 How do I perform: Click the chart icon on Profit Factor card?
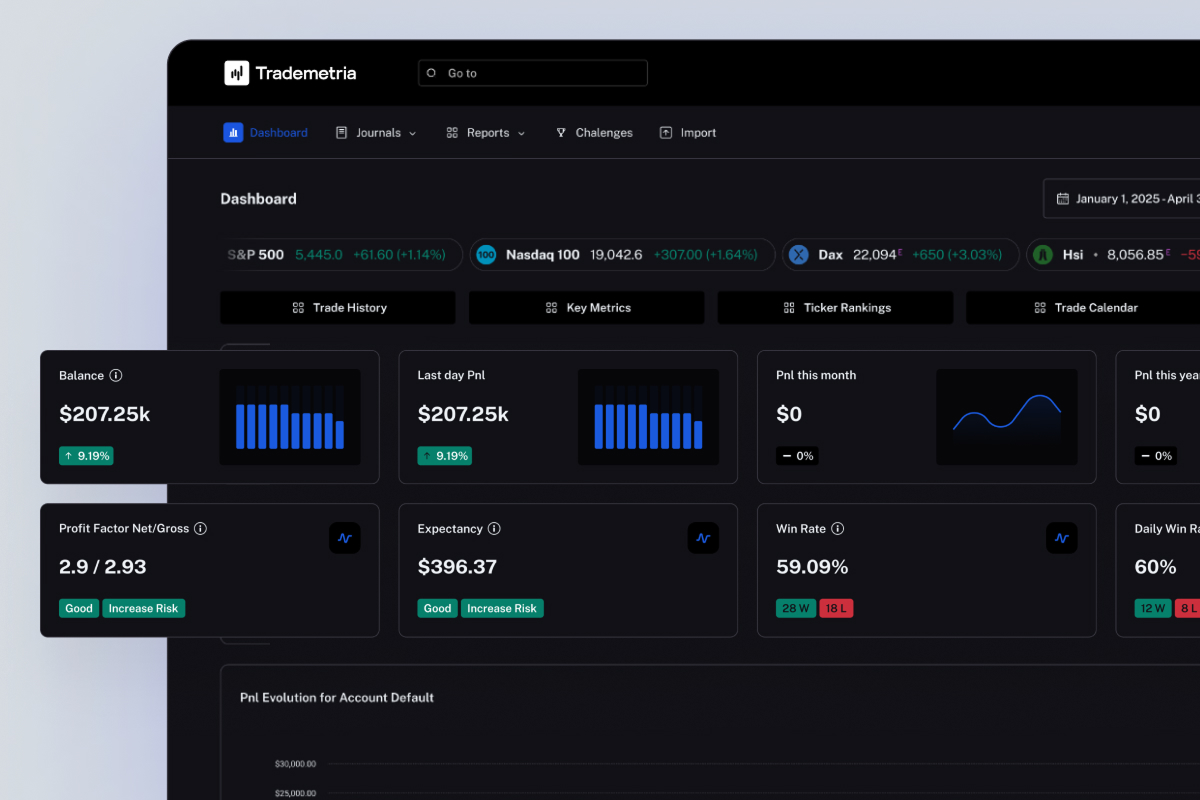click(345, 538)
